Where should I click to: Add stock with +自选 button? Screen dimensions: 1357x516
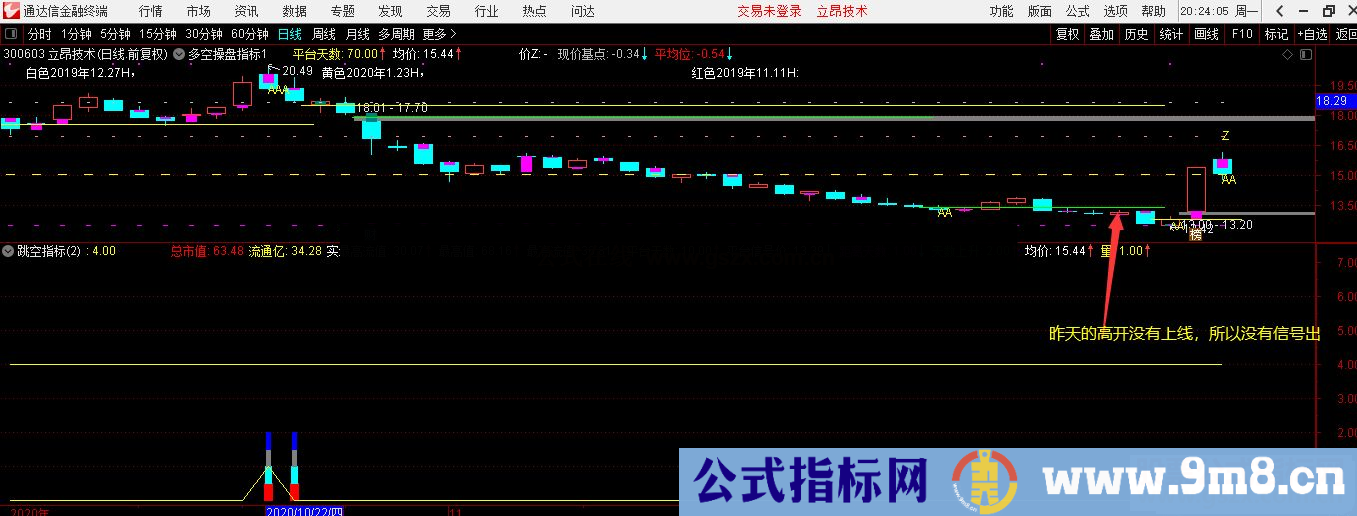[1312, 34]
